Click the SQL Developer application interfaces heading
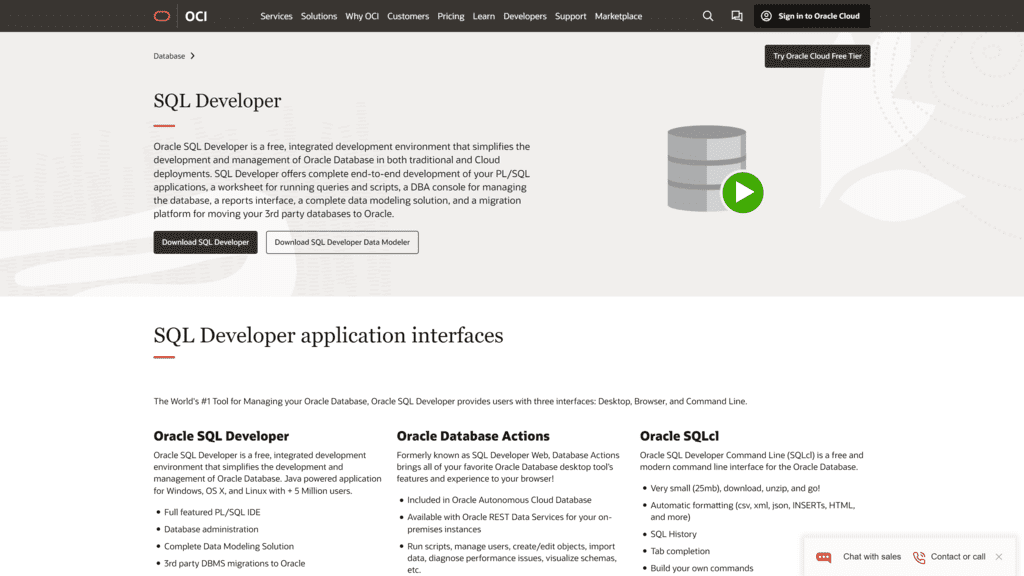 tap(328, 336)
